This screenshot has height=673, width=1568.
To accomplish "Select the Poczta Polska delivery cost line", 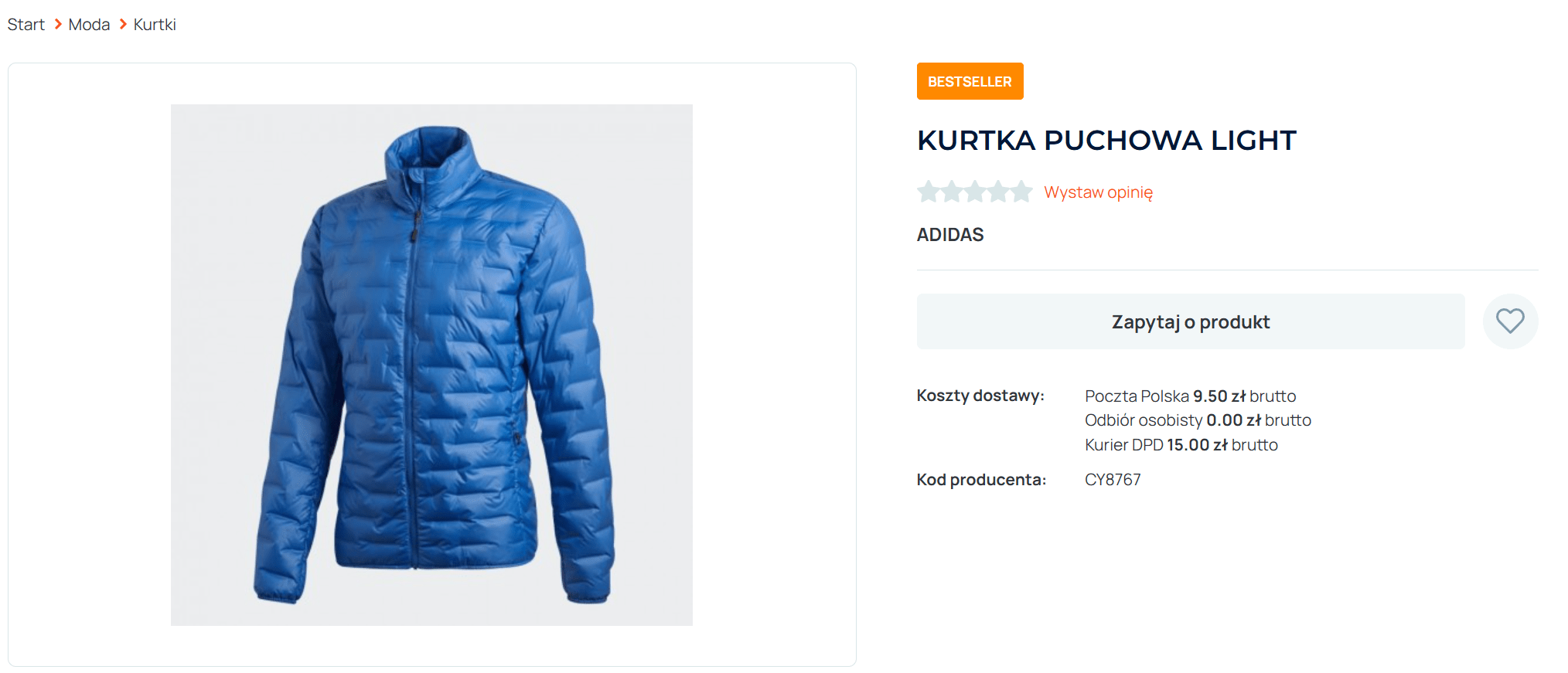I will tap(1190, 396).
